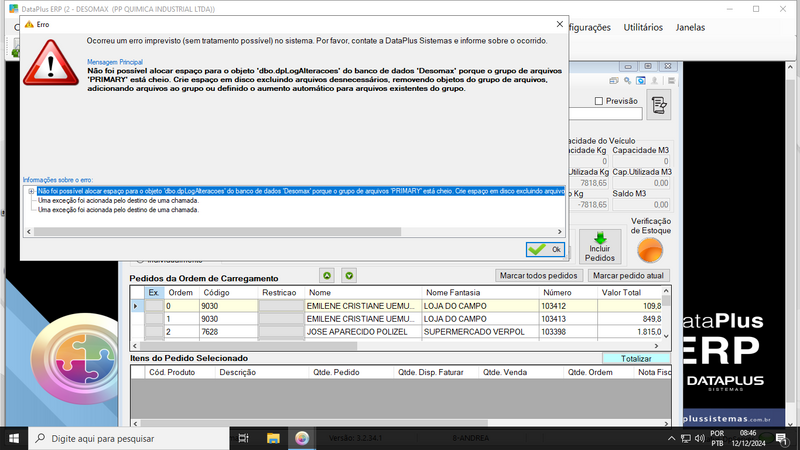
Task: Open Task View on the taskbar
Action: point(244,438)
